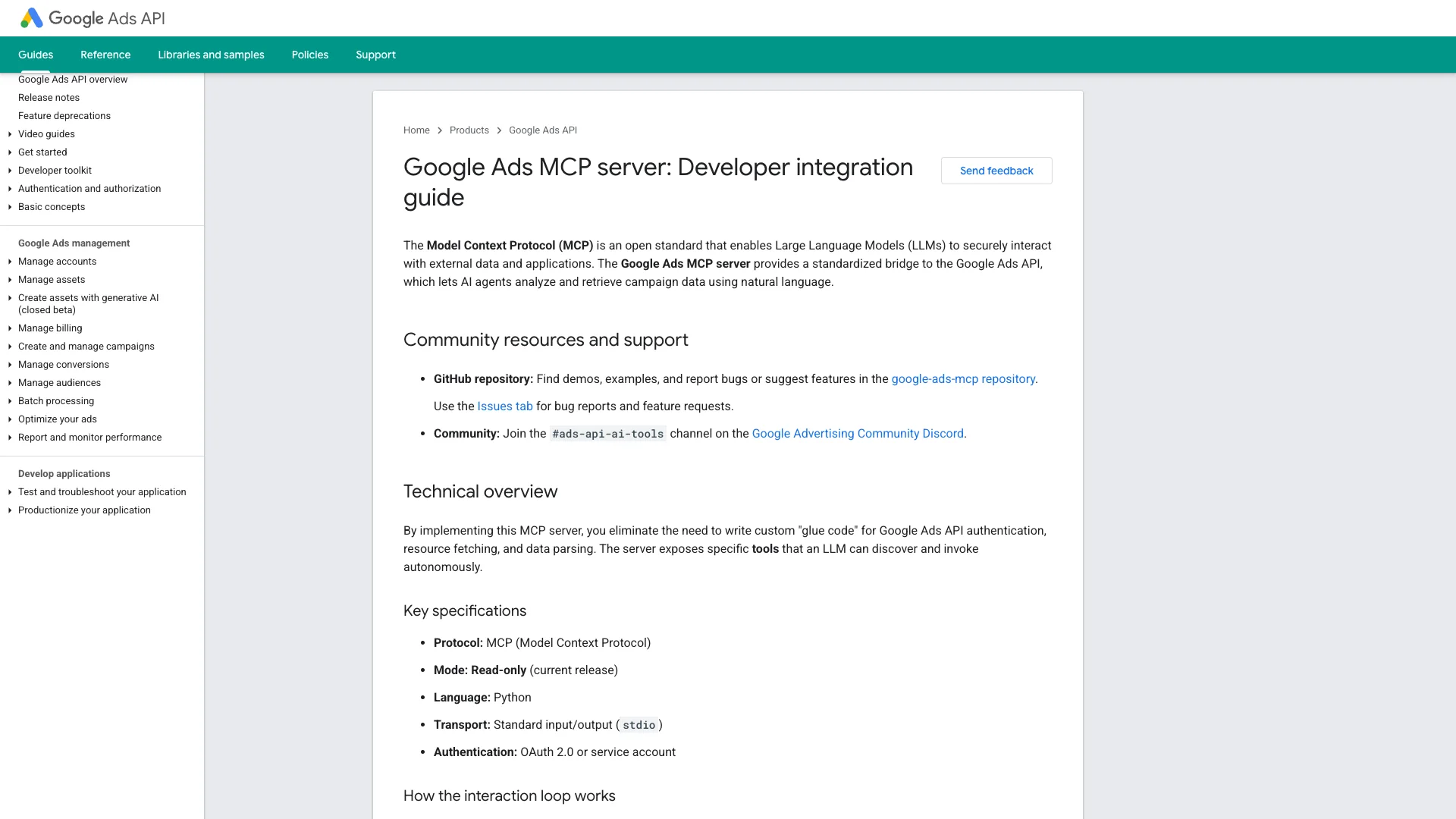This screenshot has height=819, width=1456.
Task: Expand Create and manage campaigns arrow
Action: coord(10,347)
